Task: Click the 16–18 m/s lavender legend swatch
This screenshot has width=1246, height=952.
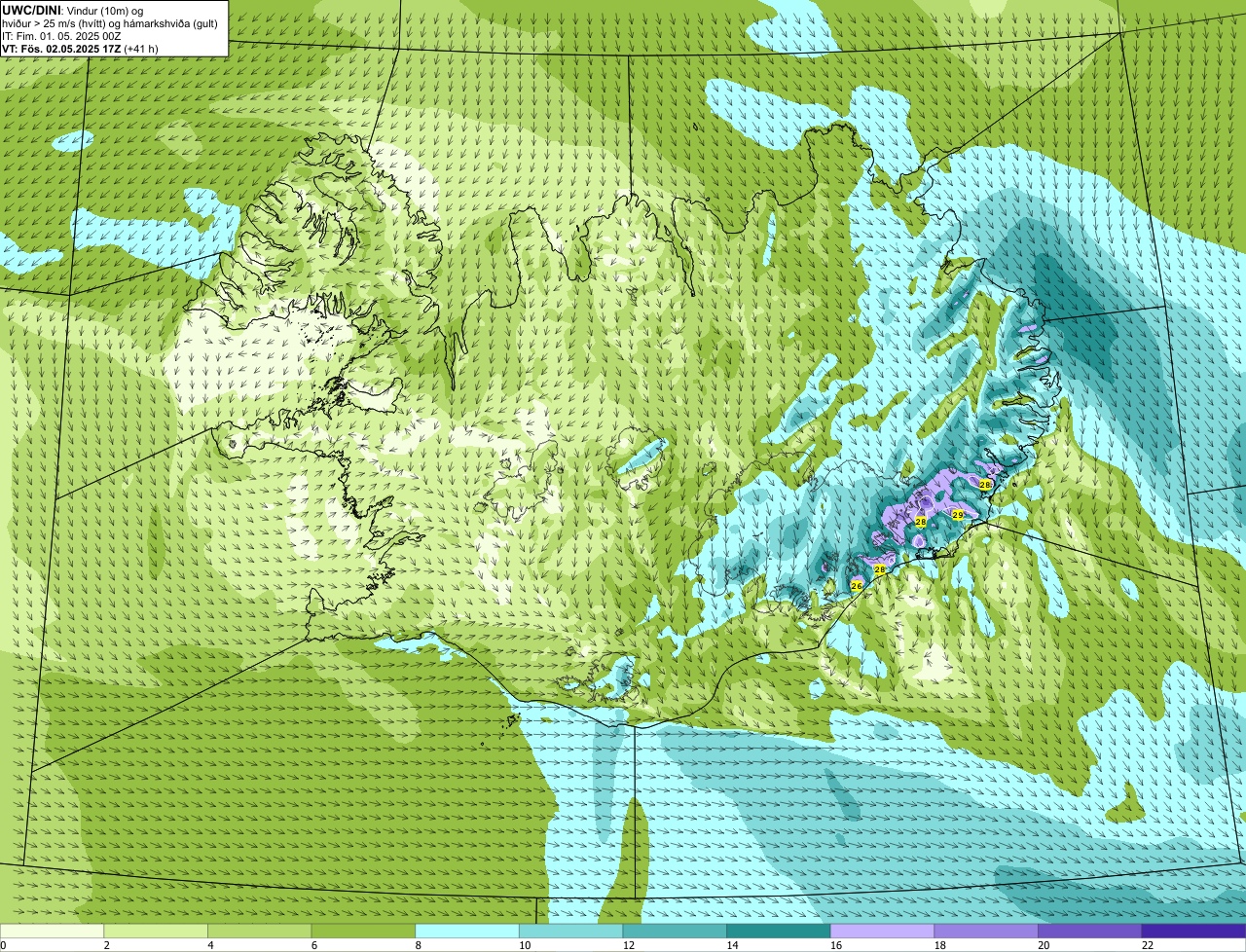Action: [x=882, y=931]
